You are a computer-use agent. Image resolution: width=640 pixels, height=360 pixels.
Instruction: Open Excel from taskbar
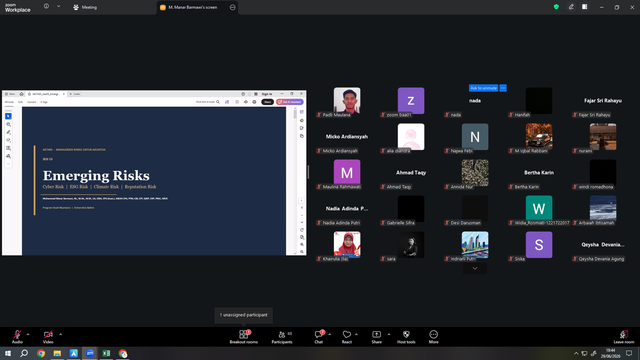click(x=106, y=353)
